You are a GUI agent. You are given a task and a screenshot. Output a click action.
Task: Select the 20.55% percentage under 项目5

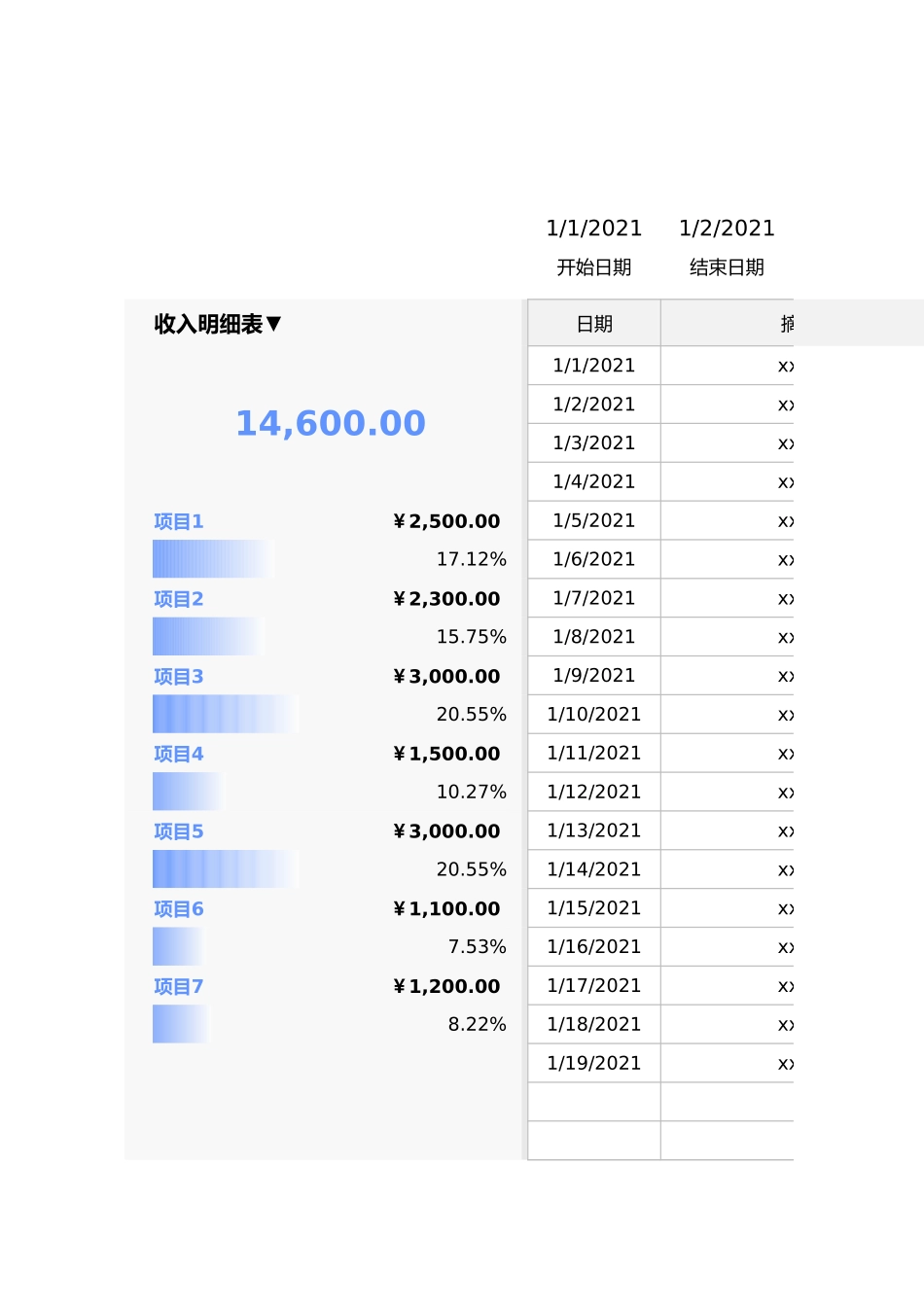pyautogui.click(x=471, y=869)
